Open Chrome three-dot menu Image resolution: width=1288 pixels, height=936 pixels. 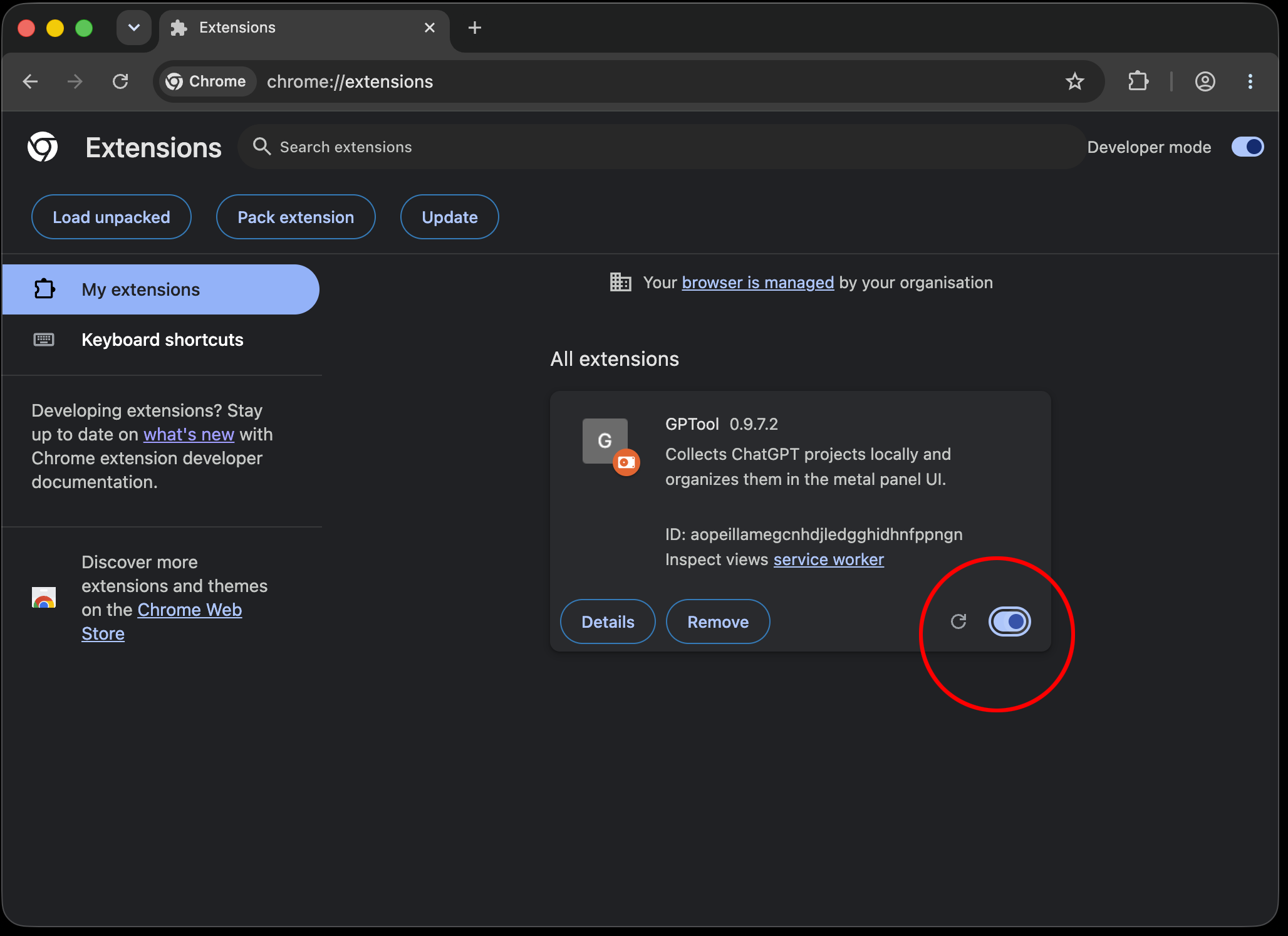pyautogui.click(x=1250, y=81)
